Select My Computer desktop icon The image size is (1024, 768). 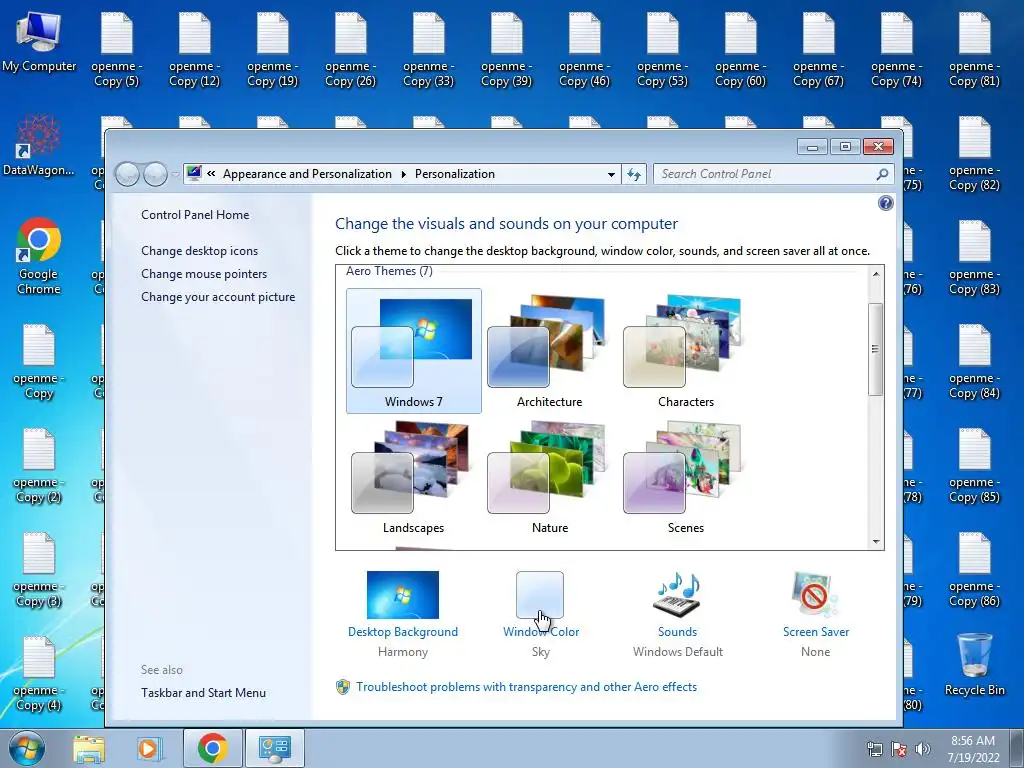click(x=39, y=42)
